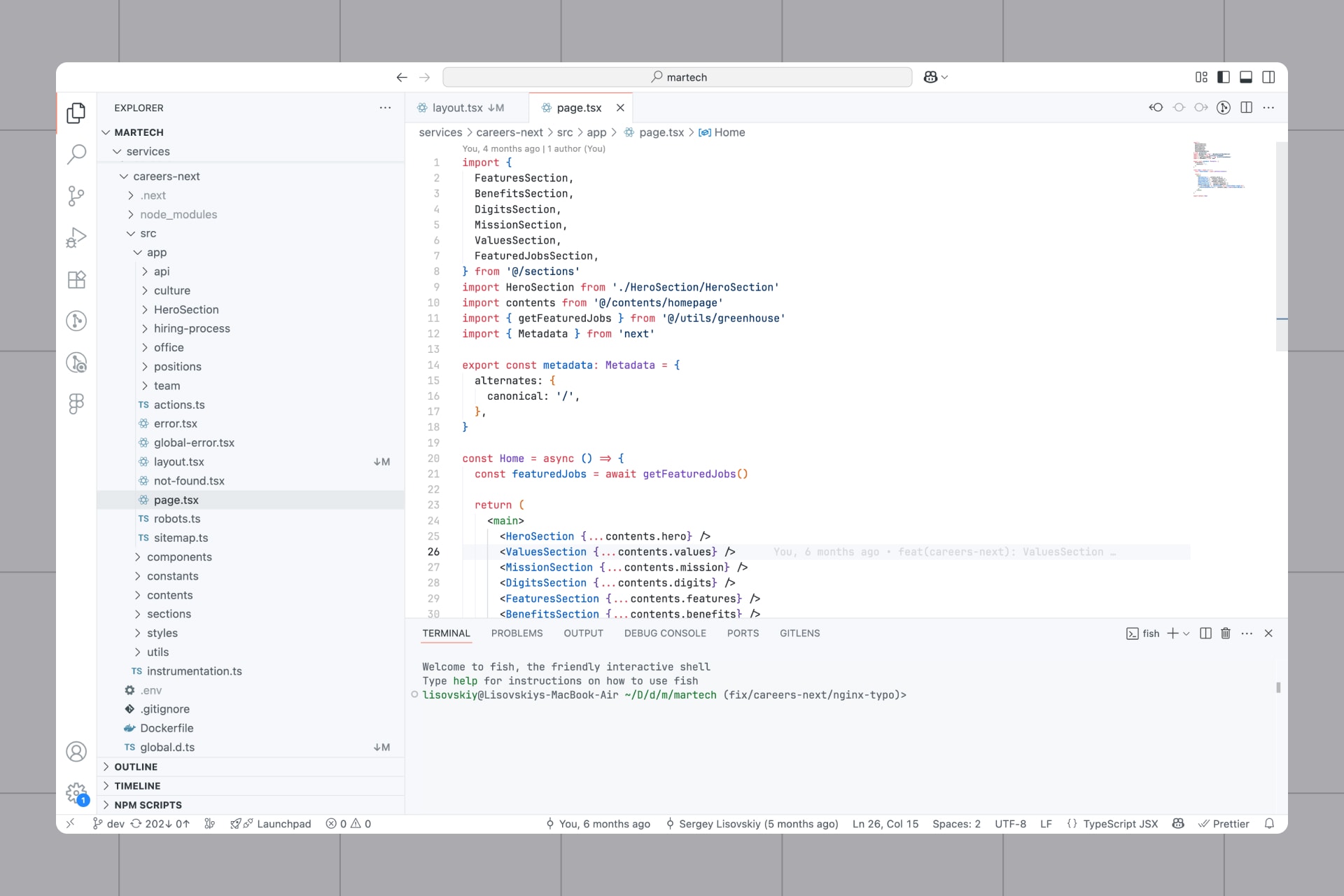Click the martech command center search field
Image resolution: width=1344 pixels, height=896 pixels.
[677, 77]
